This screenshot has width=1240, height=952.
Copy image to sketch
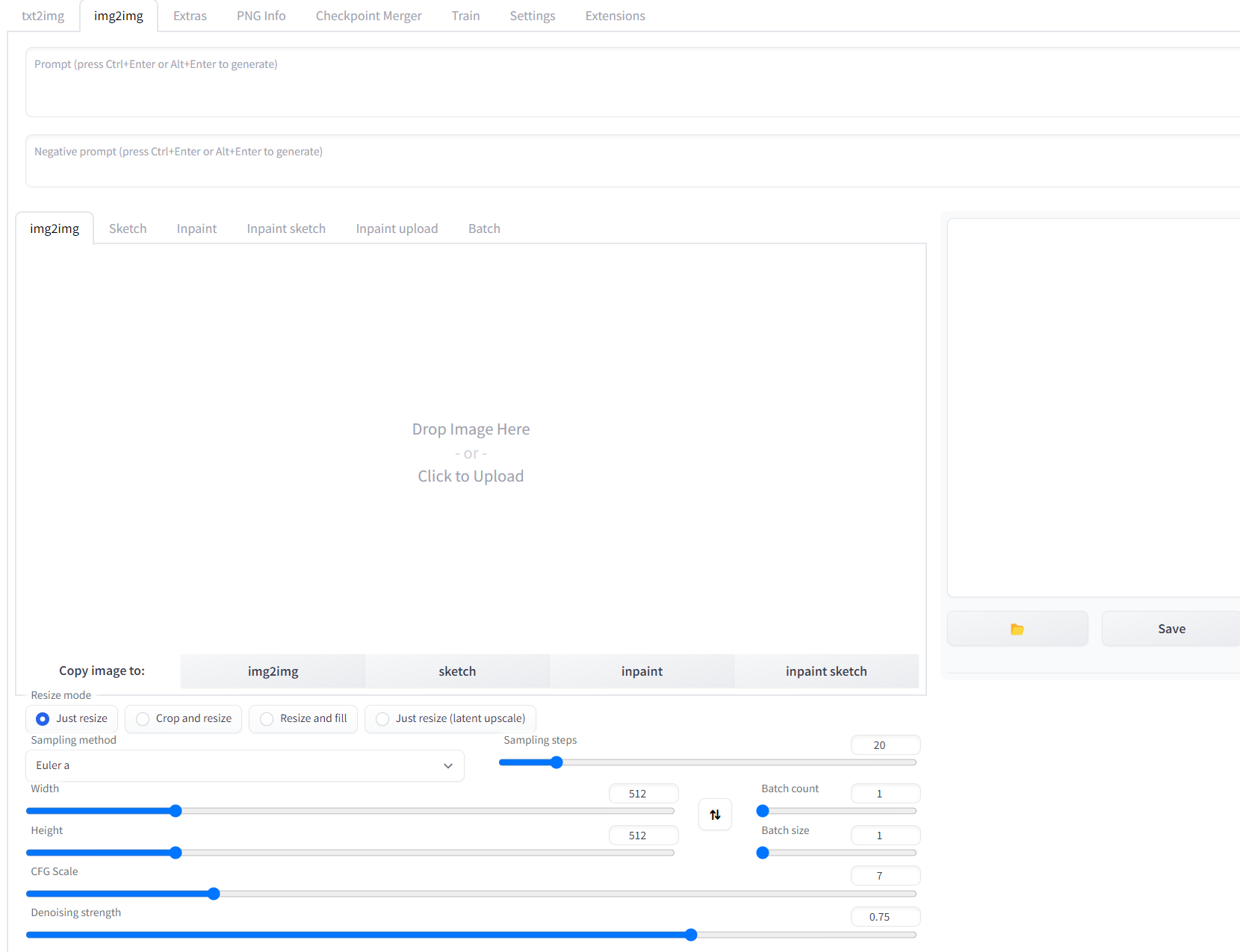pos(457,671)
